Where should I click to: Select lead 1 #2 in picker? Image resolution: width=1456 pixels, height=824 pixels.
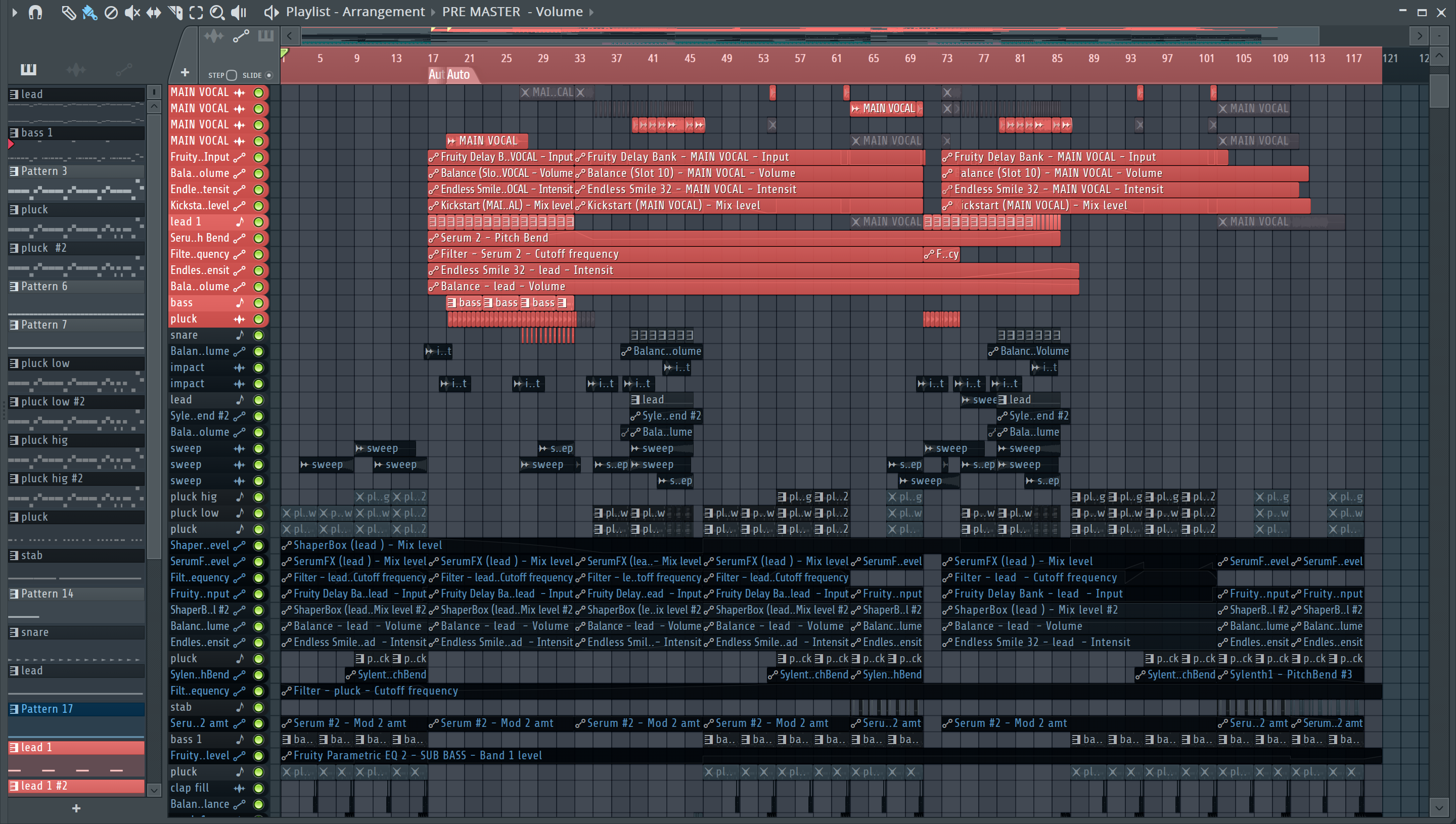coord(76,786)
